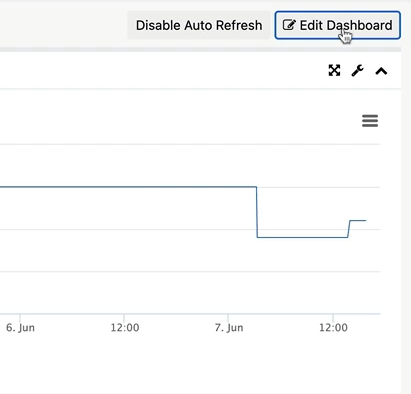411x394 pixels.
Task: Click the topmost horizontal gridline
Action: 190,144
